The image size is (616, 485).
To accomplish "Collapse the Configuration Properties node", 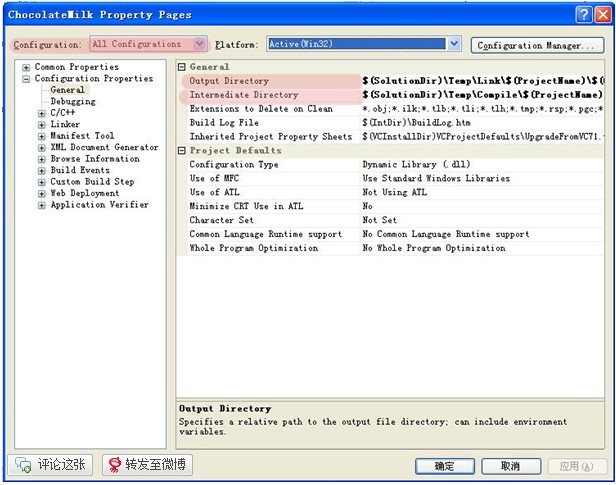I will pyautogui.click(x=26, y=79).
